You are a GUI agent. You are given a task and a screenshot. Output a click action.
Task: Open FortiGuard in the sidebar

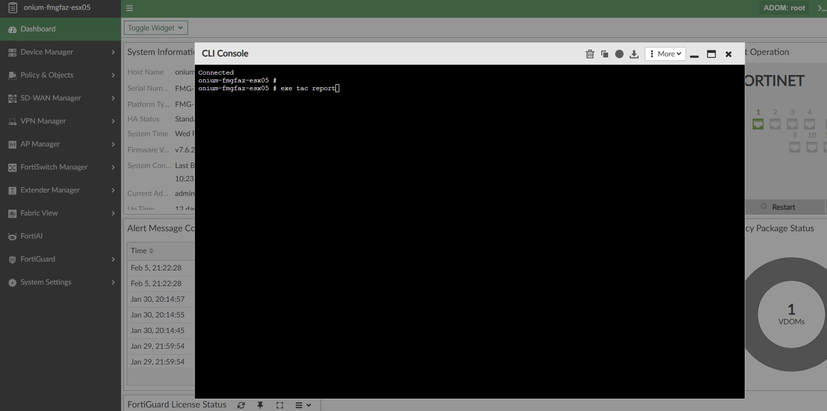(x=60, y=259)
